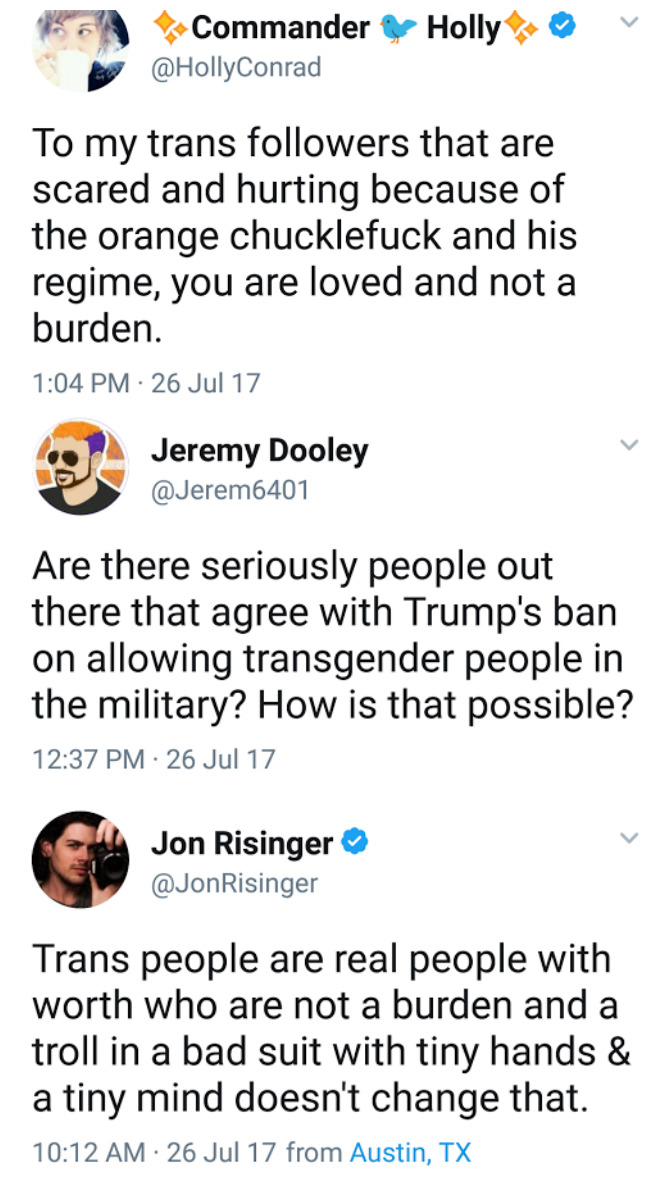Open the @HollyConrad handle
Image resolution: width=672 pixels, height=1200 pixels.
(x=235, y=69)
